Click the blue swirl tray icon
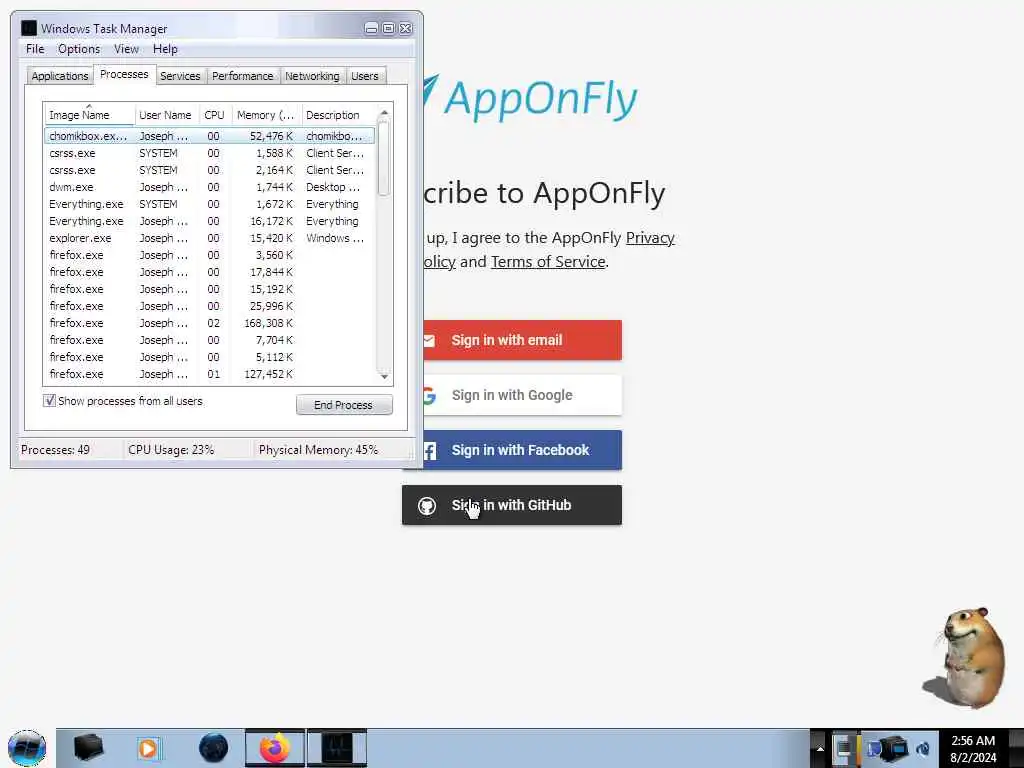Viewport: 1024px width, 768px height. pyautogui.click(x=923, y=748)
